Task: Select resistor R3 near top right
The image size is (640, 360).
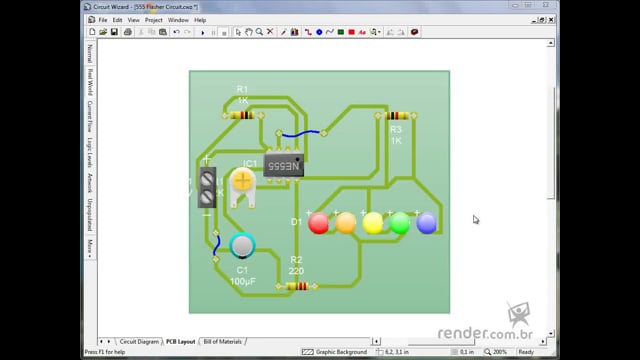Action: tap(396, 116)
